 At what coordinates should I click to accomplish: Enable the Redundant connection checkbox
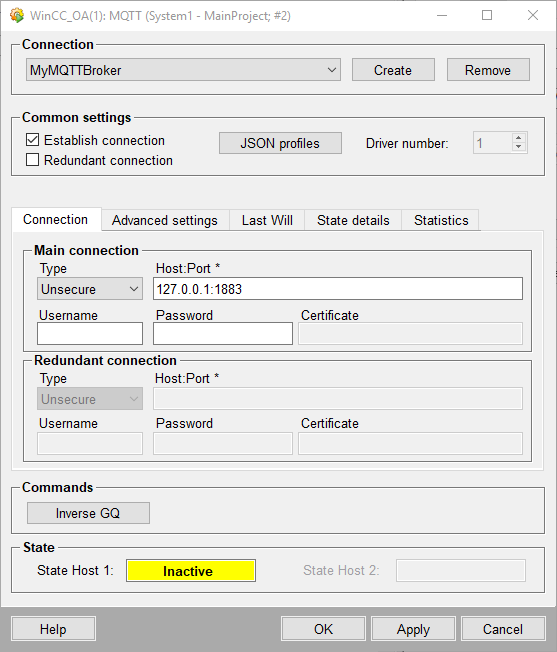coord(32,160)
